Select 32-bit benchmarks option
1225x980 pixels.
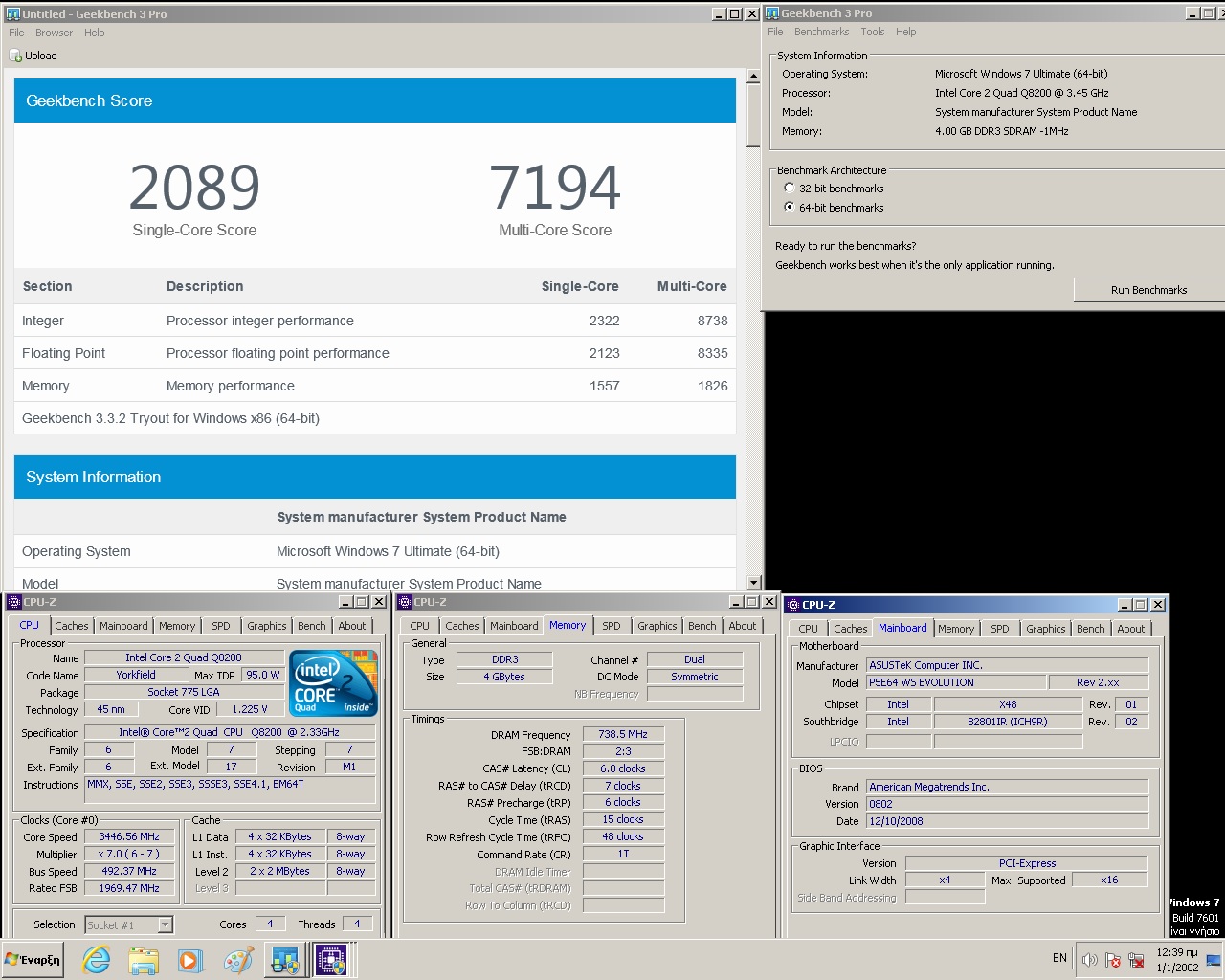pyautogui.click(x=790, y=189)
